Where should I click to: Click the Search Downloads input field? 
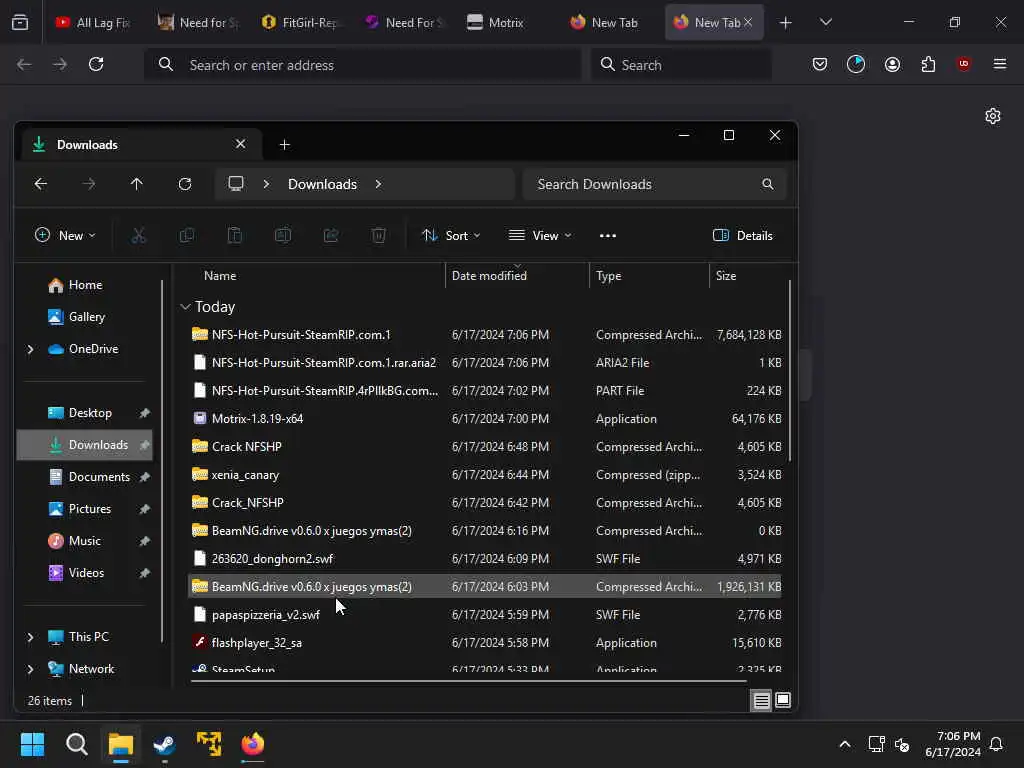coord(654,184)
